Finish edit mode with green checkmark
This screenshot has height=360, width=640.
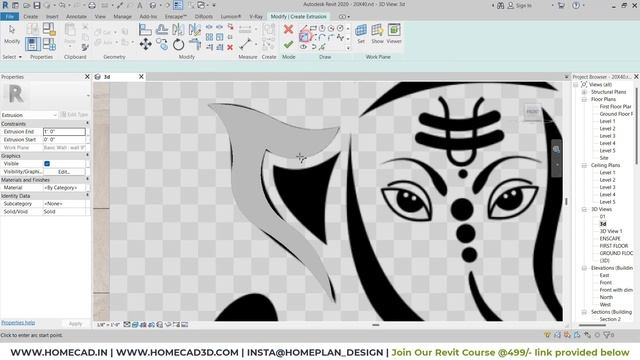(x=288, y=44)
